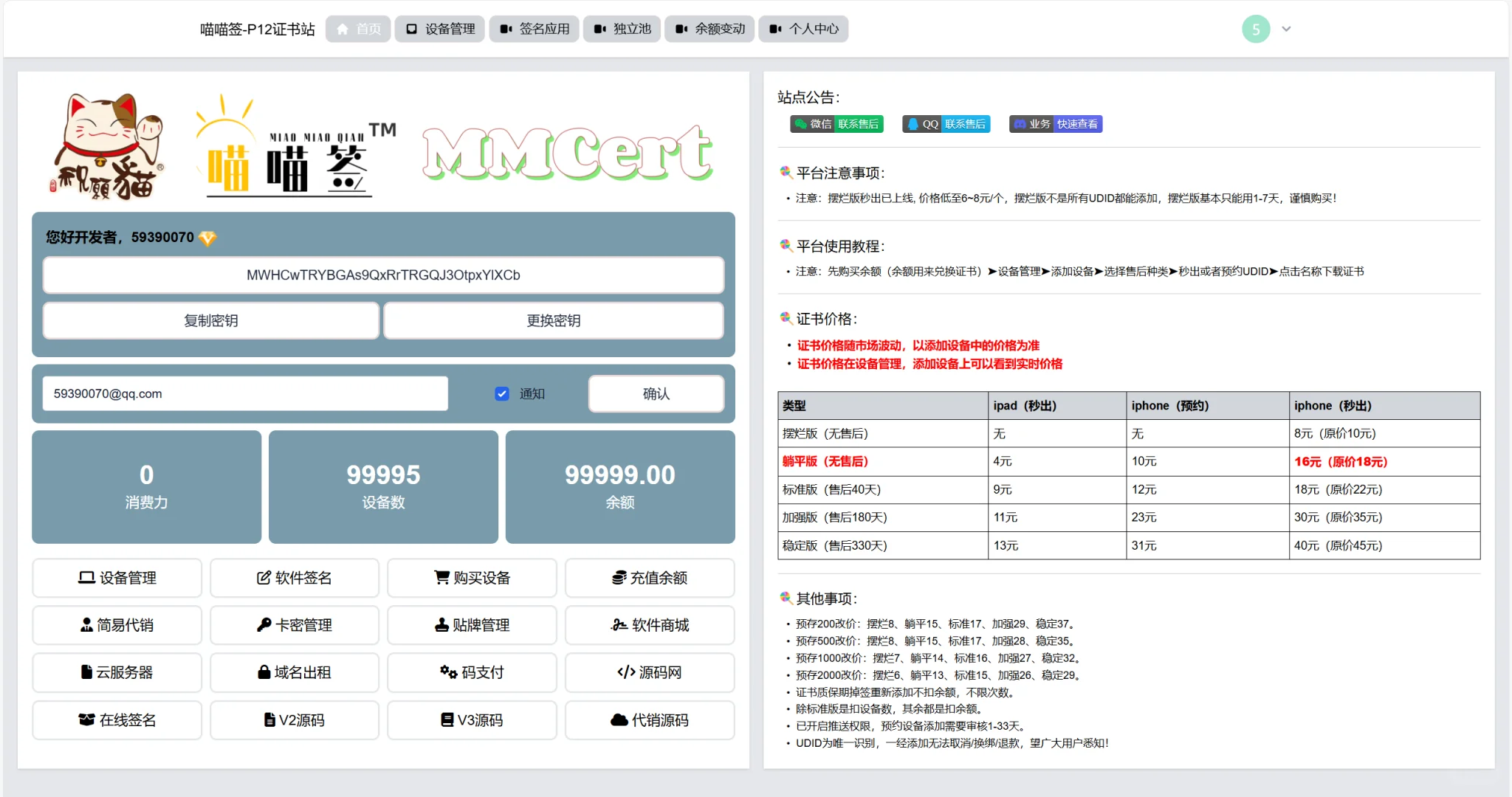Click the key icon for 卡密管理
The image size is (1512, 797).
pos(264,625)
